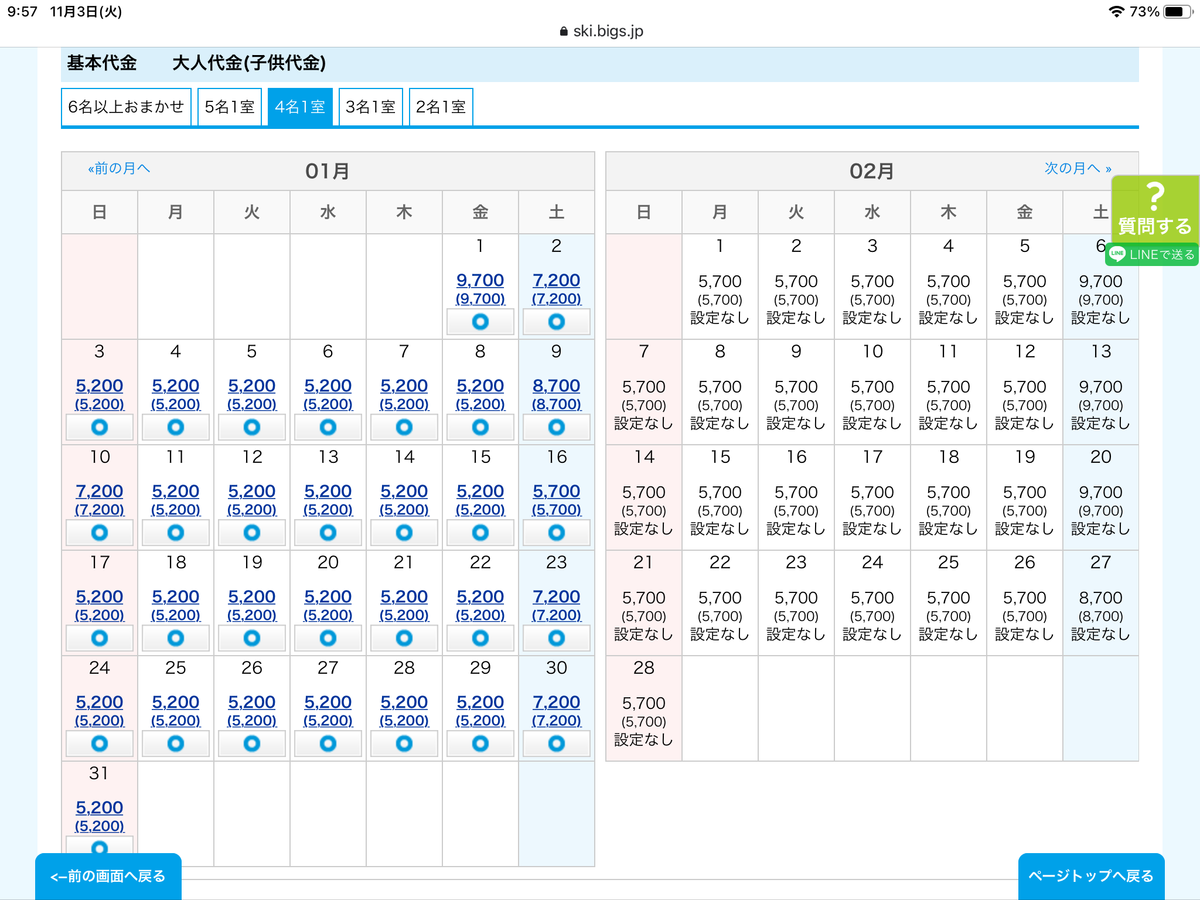Open the 5,200 price link on January 4

point(176,386)
